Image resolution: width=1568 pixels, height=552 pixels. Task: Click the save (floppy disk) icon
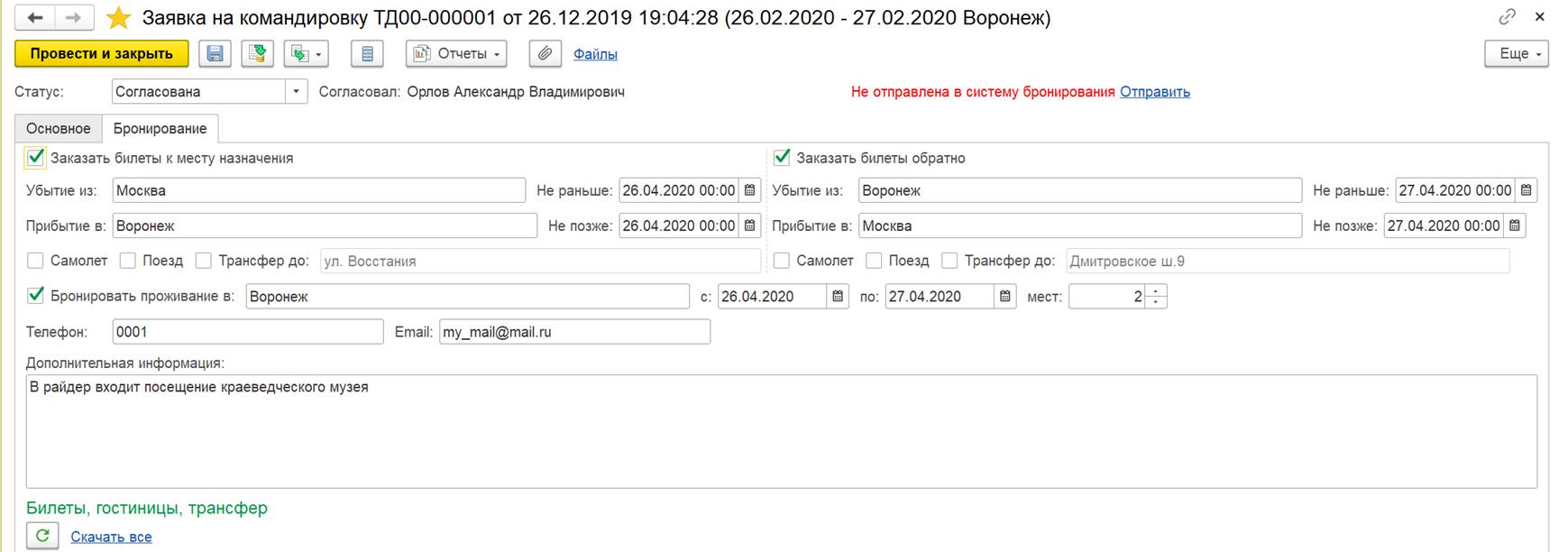pos(215,54)
